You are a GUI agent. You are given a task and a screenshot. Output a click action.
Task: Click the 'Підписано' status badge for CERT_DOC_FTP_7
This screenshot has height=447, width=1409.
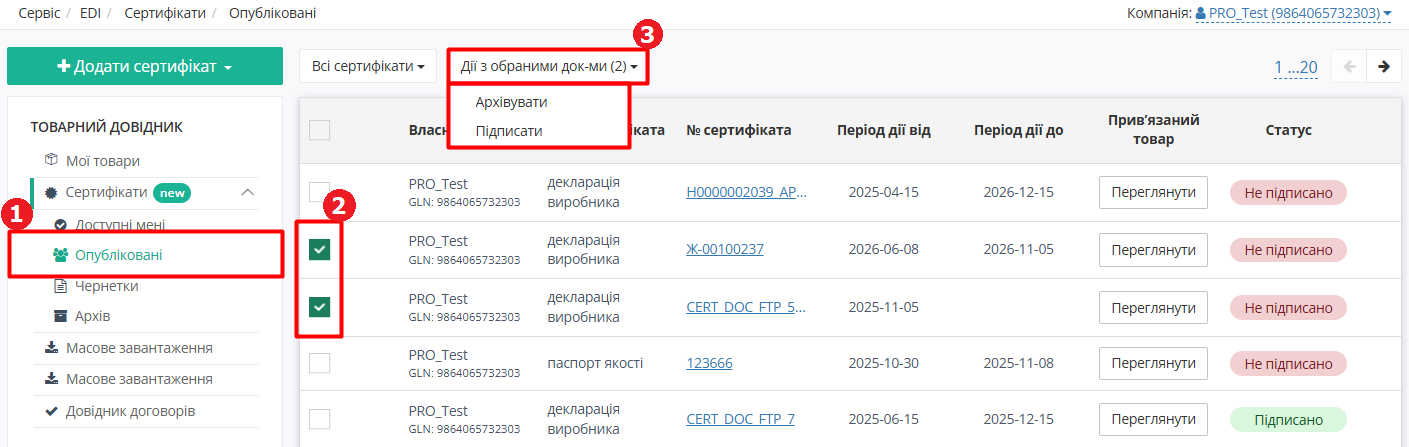(1288, 419)
